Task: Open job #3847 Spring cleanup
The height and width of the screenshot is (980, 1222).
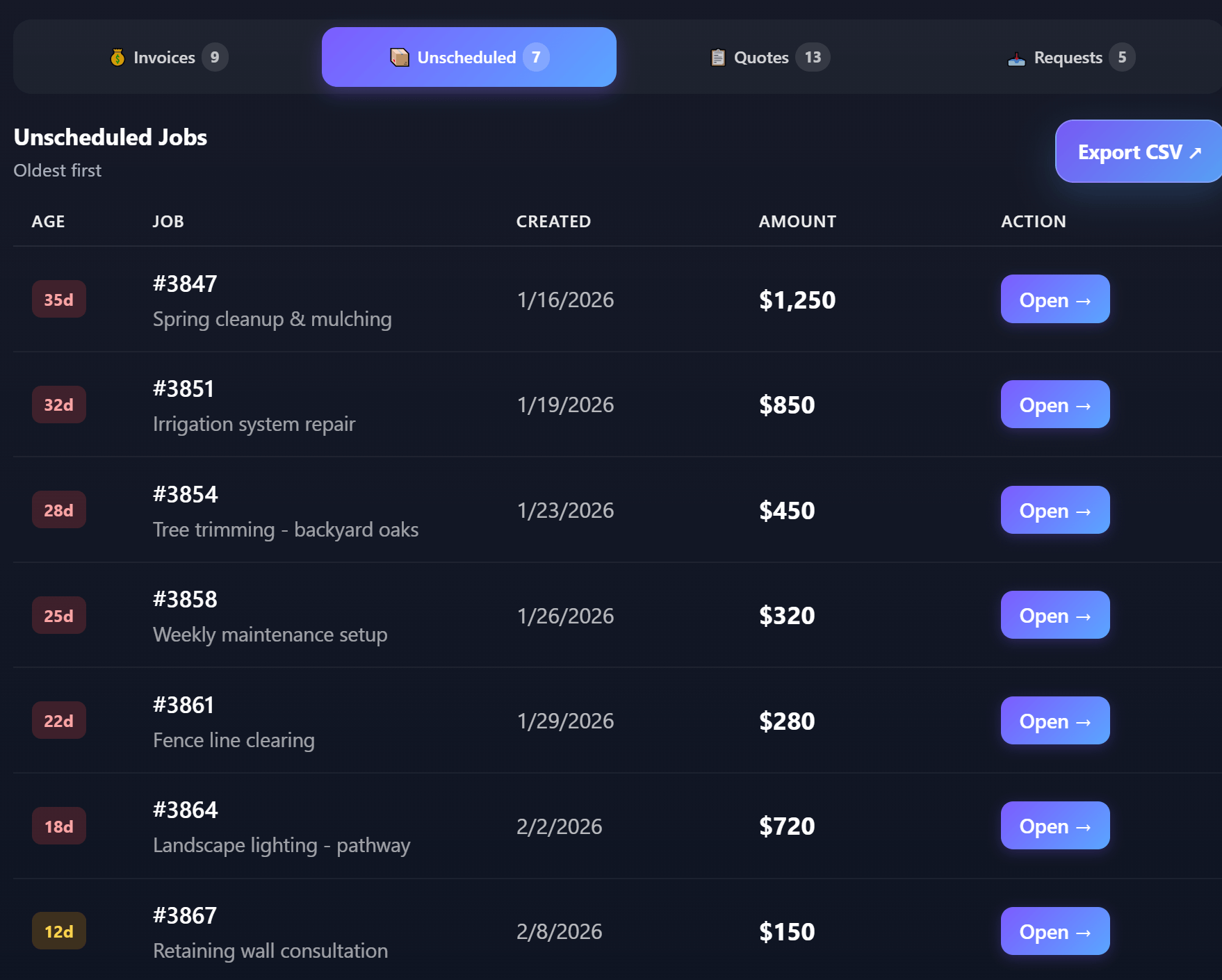Action: 1054,300
